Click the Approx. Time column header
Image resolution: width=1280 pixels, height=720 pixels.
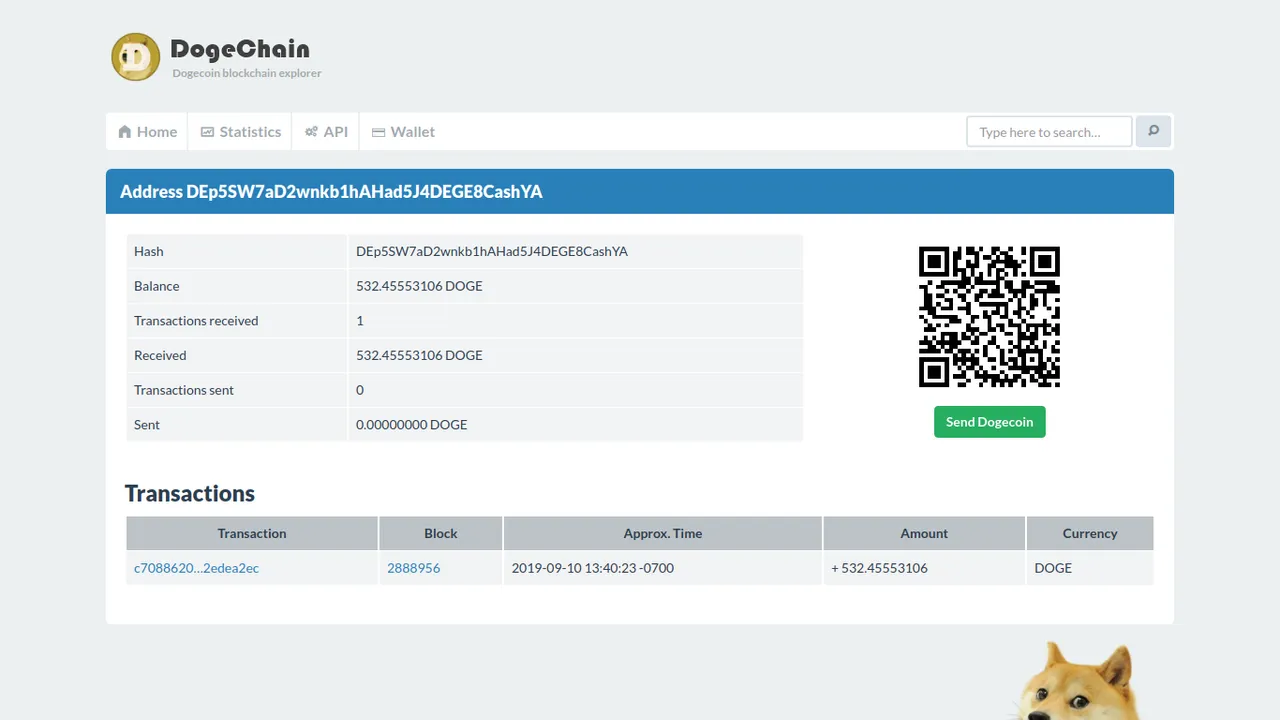[663, 533]
